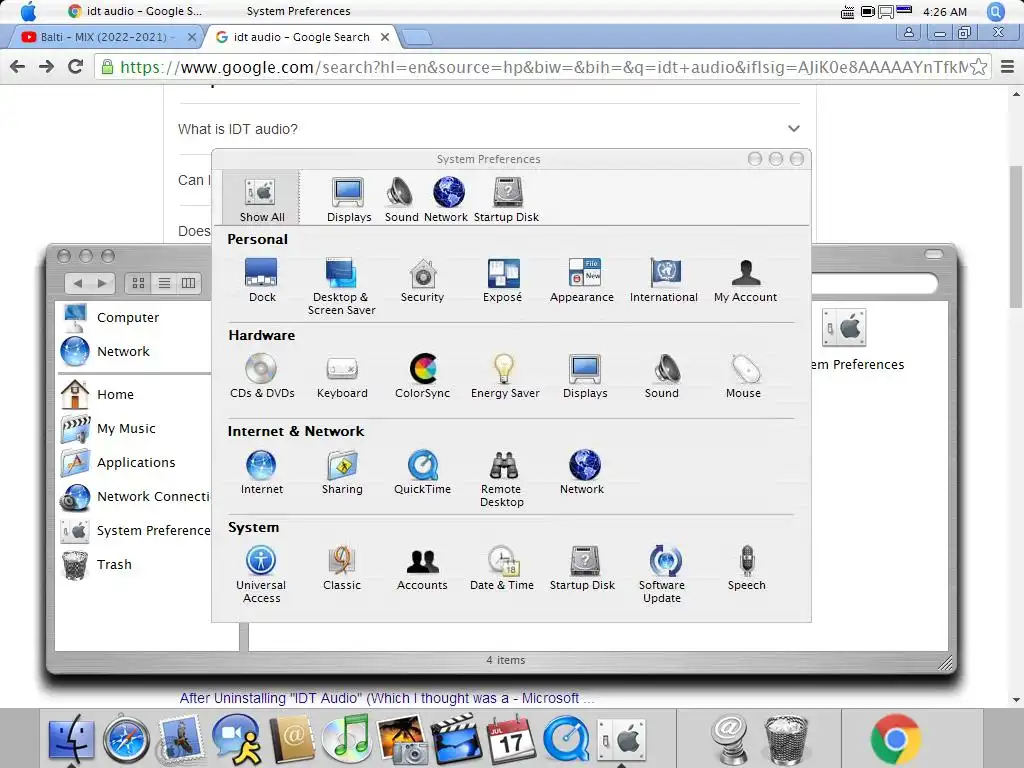Switch to the idt audio Google Search tab
Viewport: 1024px width, 768px height.
click(x=302, y=37)
